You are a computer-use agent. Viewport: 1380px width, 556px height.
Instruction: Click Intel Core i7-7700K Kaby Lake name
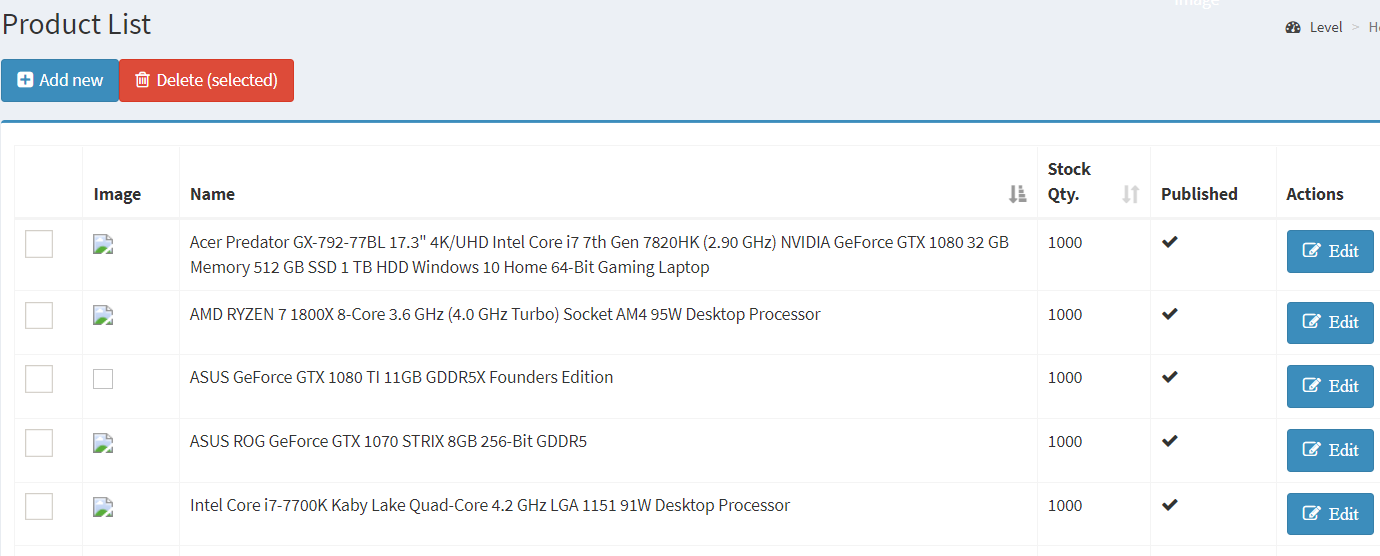490,505
